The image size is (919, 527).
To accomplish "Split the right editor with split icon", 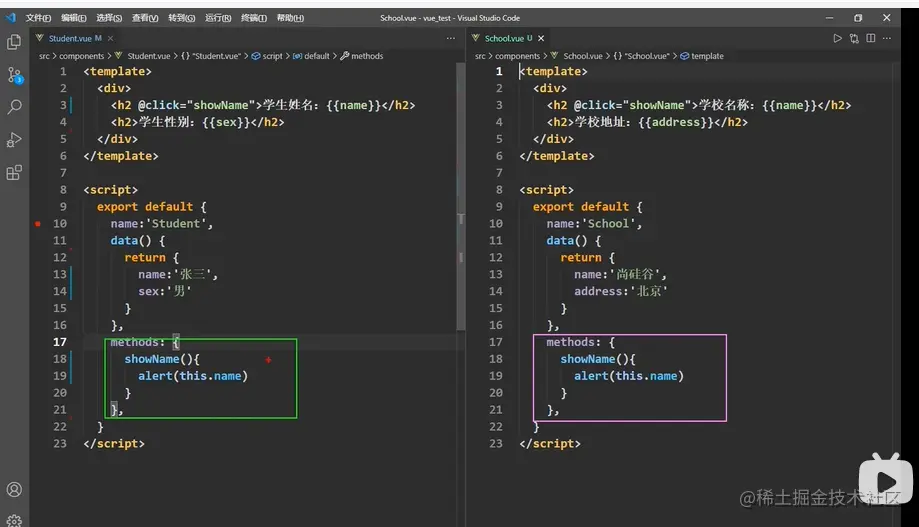I will tap(871, 38).
